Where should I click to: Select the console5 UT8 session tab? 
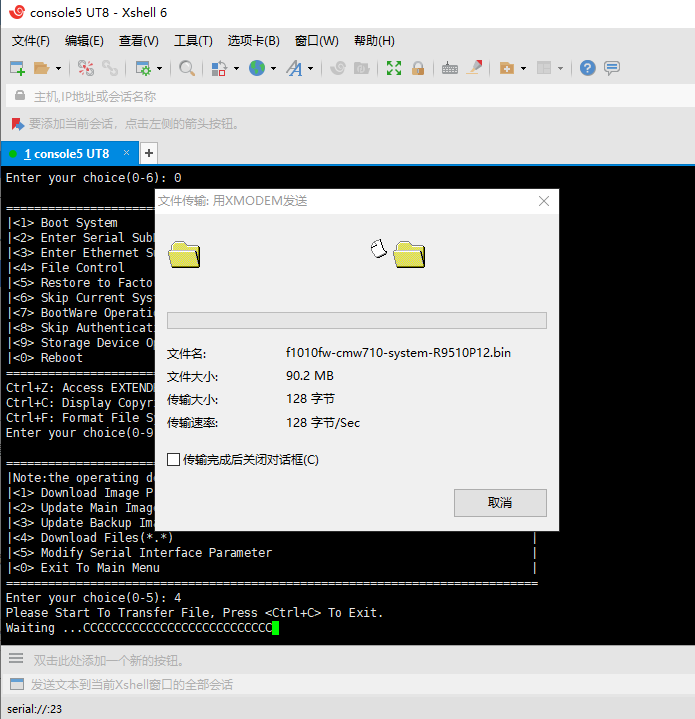coord(66,154)
